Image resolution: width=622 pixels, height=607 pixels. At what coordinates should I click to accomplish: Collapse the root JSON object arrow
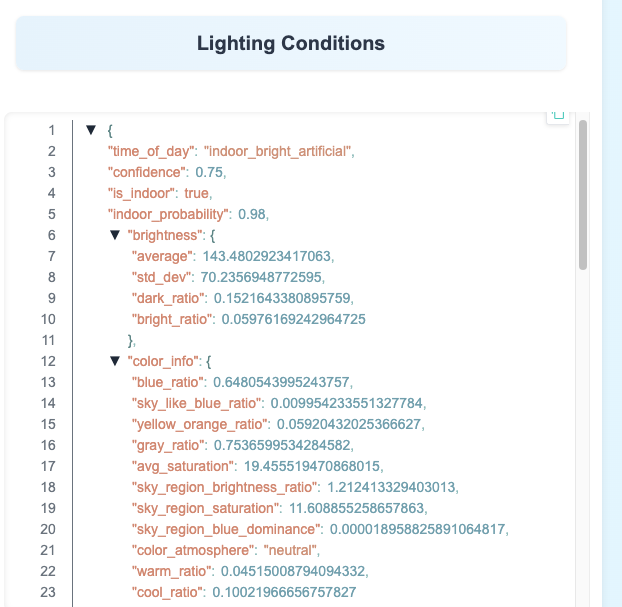pos(91,130)
